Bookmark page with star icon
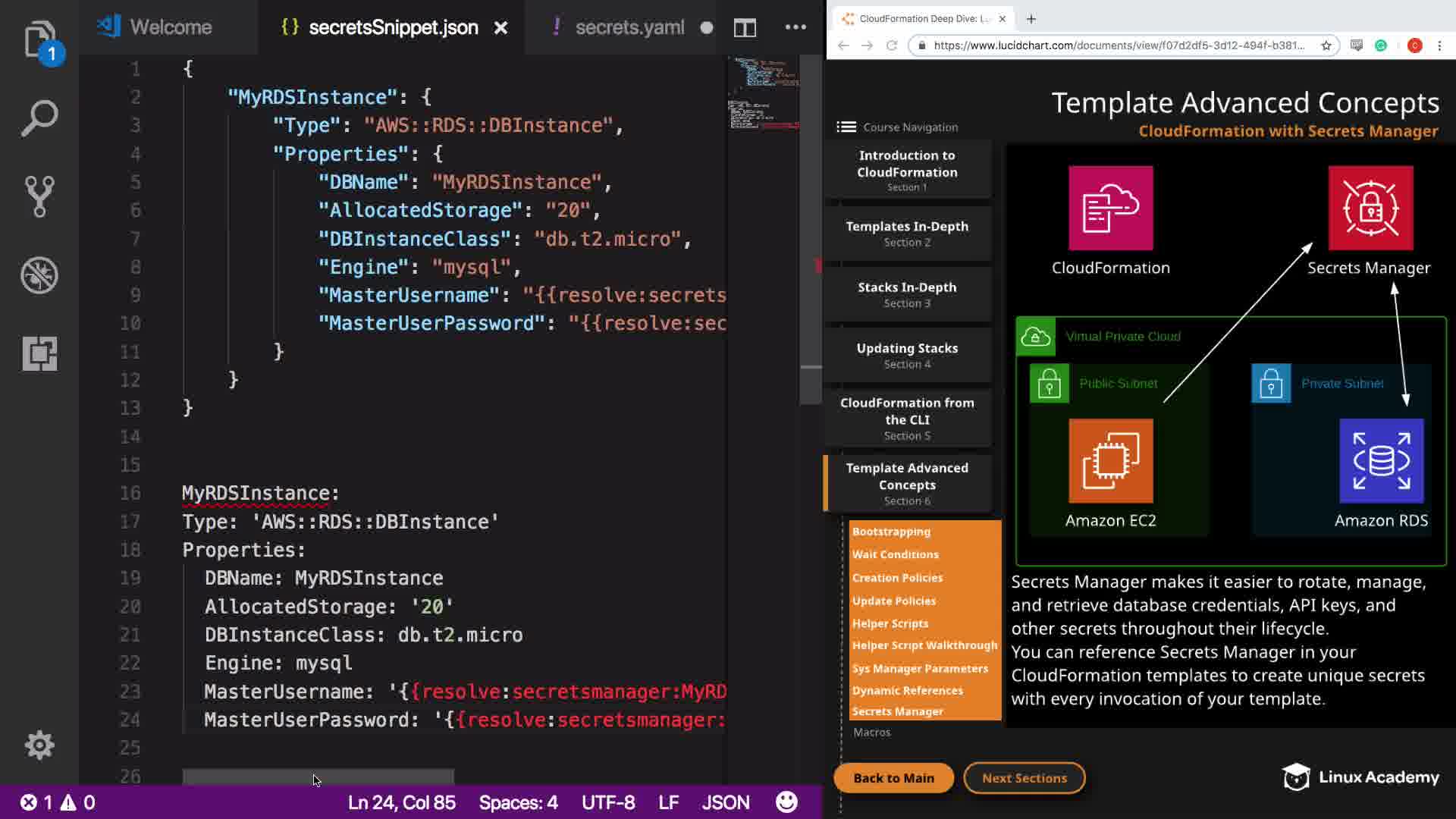The image size is (1456, 819). coord(1326,45)
